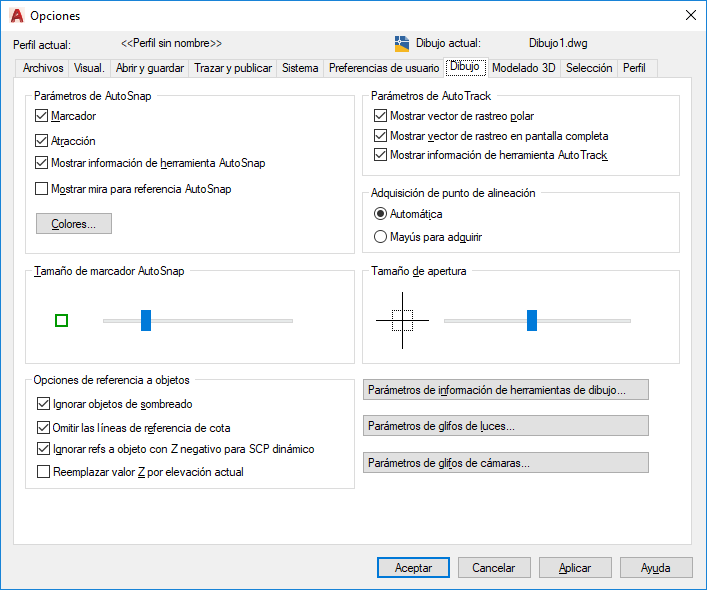Click the AutoSnap marker size slider thumb
The height and width of the screenshot is (590, 707).
146,320
